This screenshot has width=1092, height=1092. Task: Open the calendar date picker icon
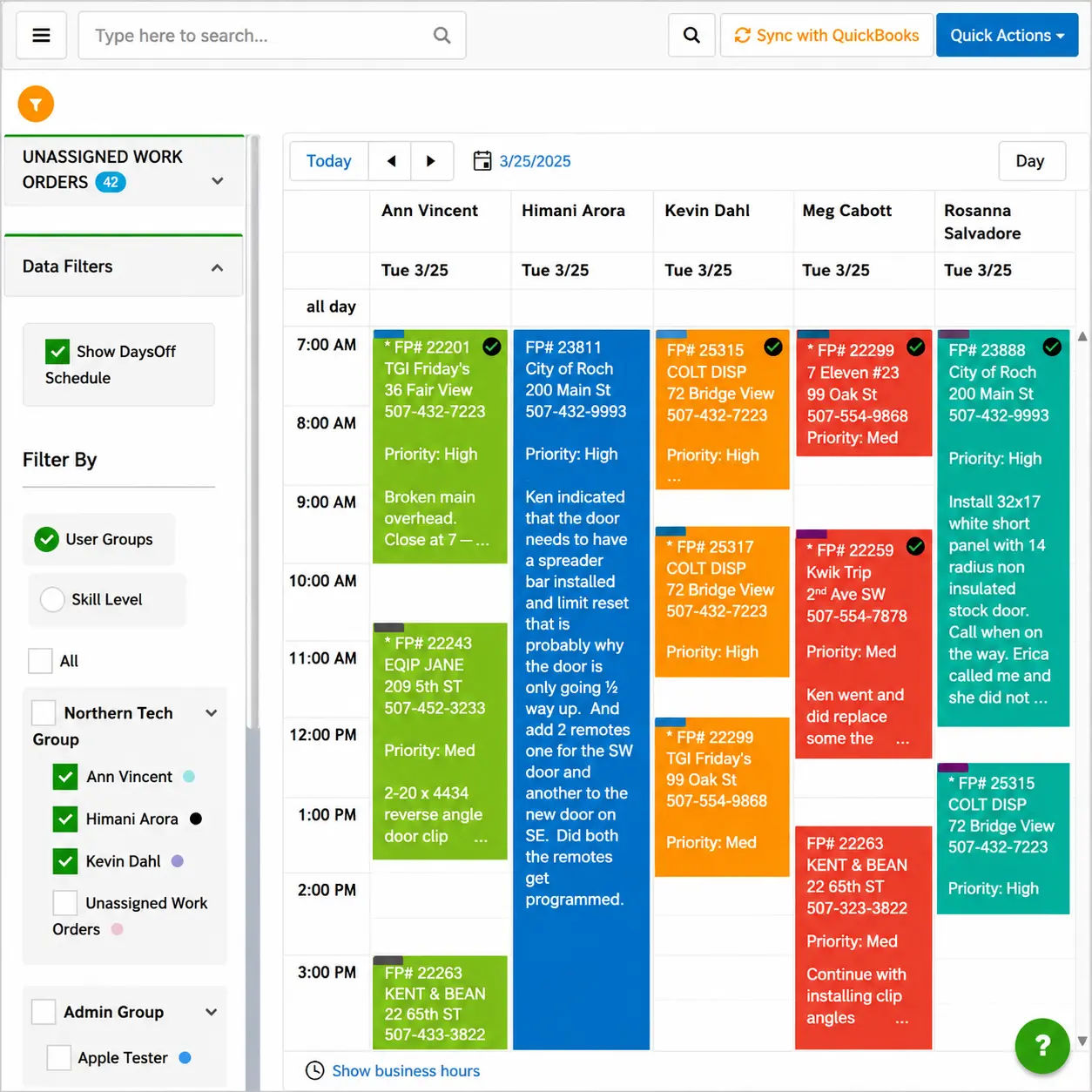[482, 161]
